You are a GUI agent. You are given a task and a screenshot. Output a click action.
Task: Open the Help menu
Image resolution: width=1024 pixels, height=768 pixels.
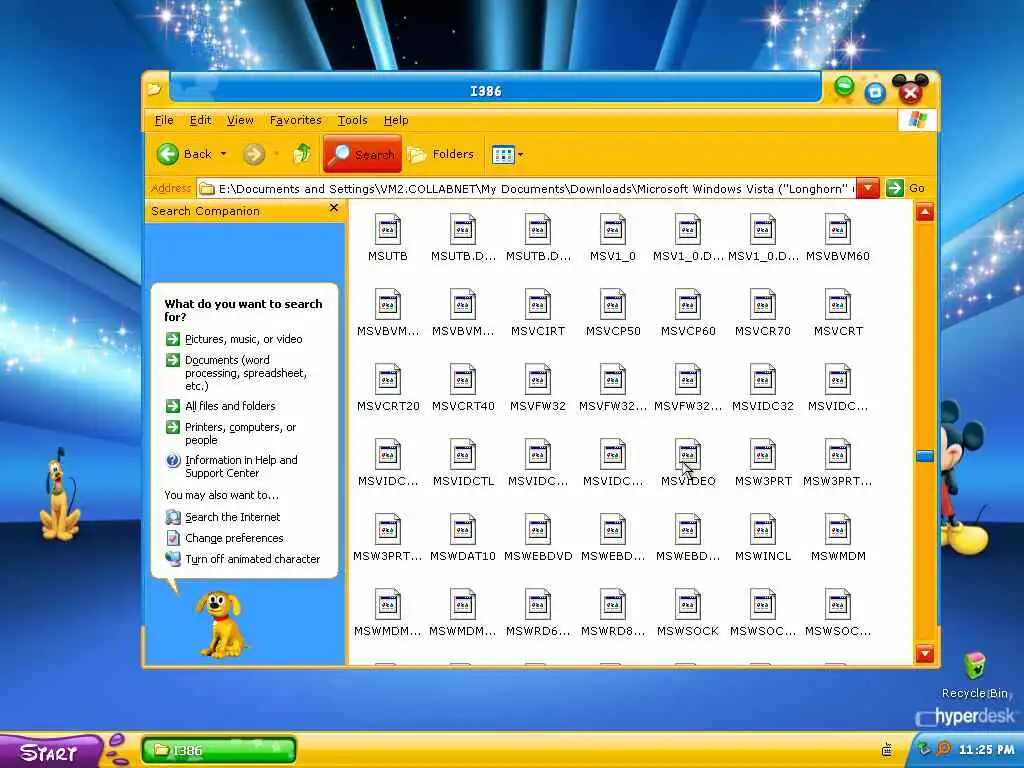pos(396,120)
